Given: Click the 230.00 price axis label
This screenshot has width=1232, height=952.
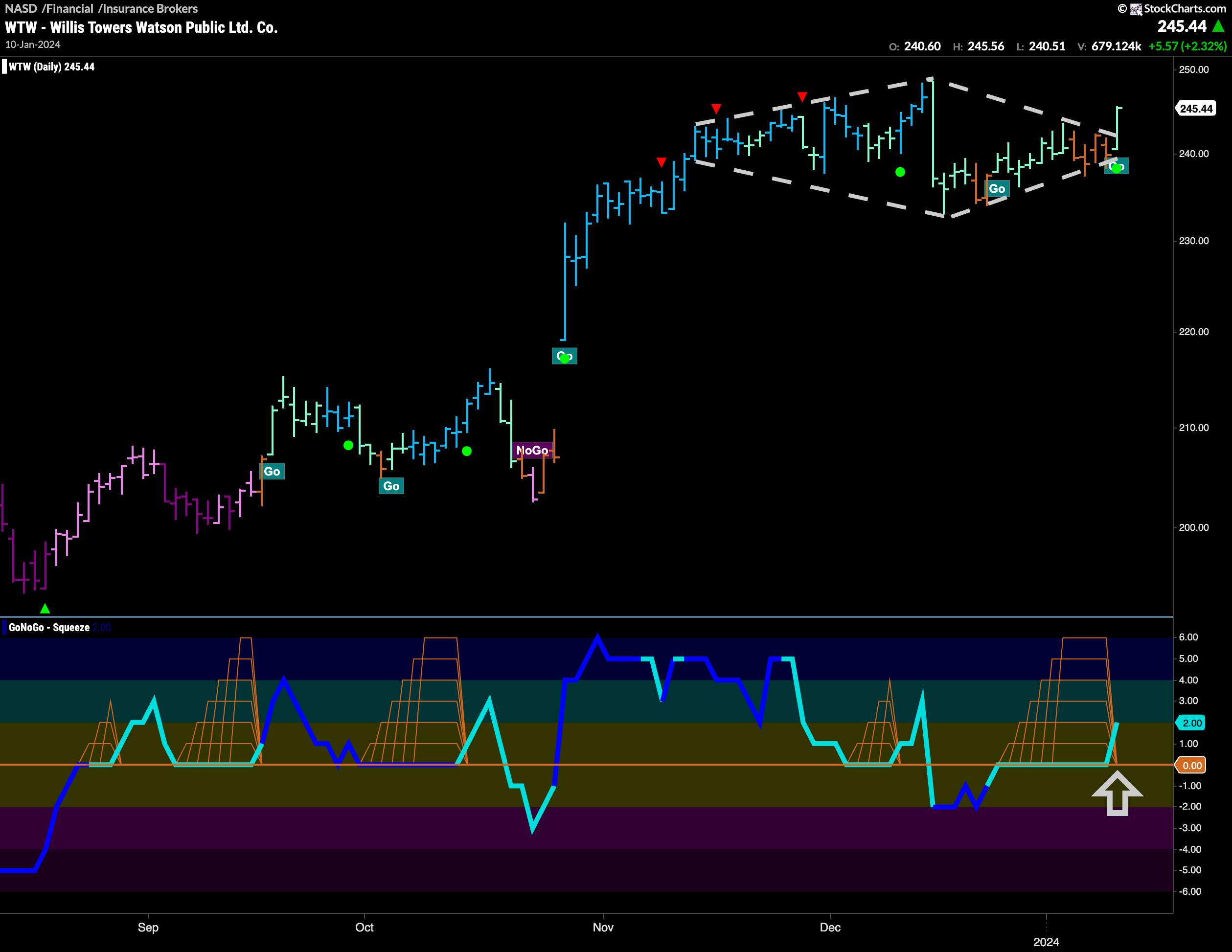Looking at the screenshot, I should [x=1194, y=241].
